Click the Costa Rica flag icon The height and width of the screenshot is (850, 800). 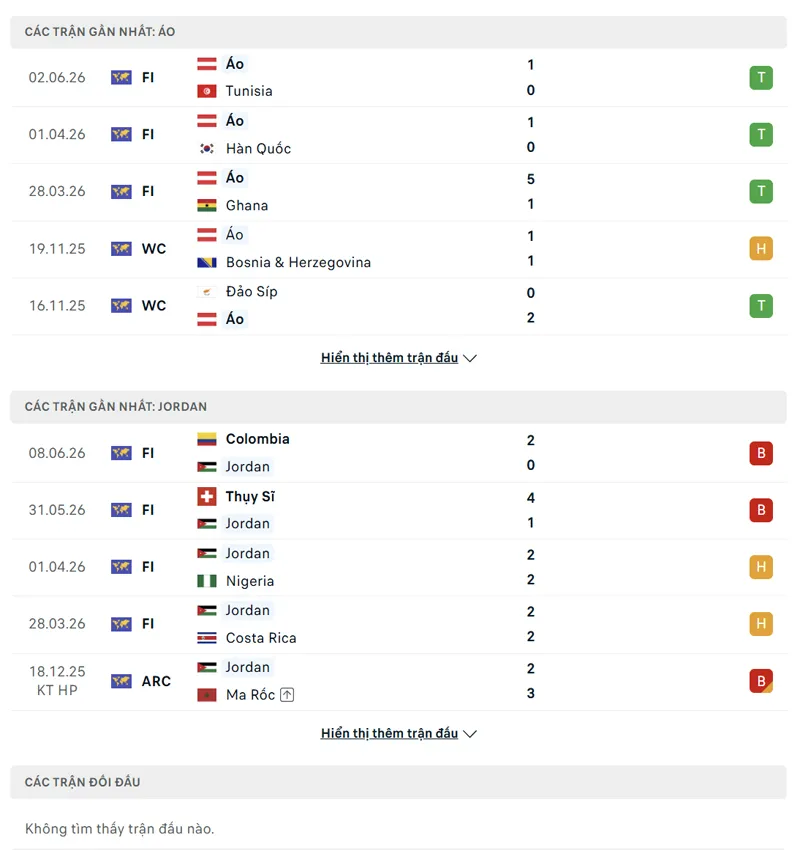coord(207,638)
